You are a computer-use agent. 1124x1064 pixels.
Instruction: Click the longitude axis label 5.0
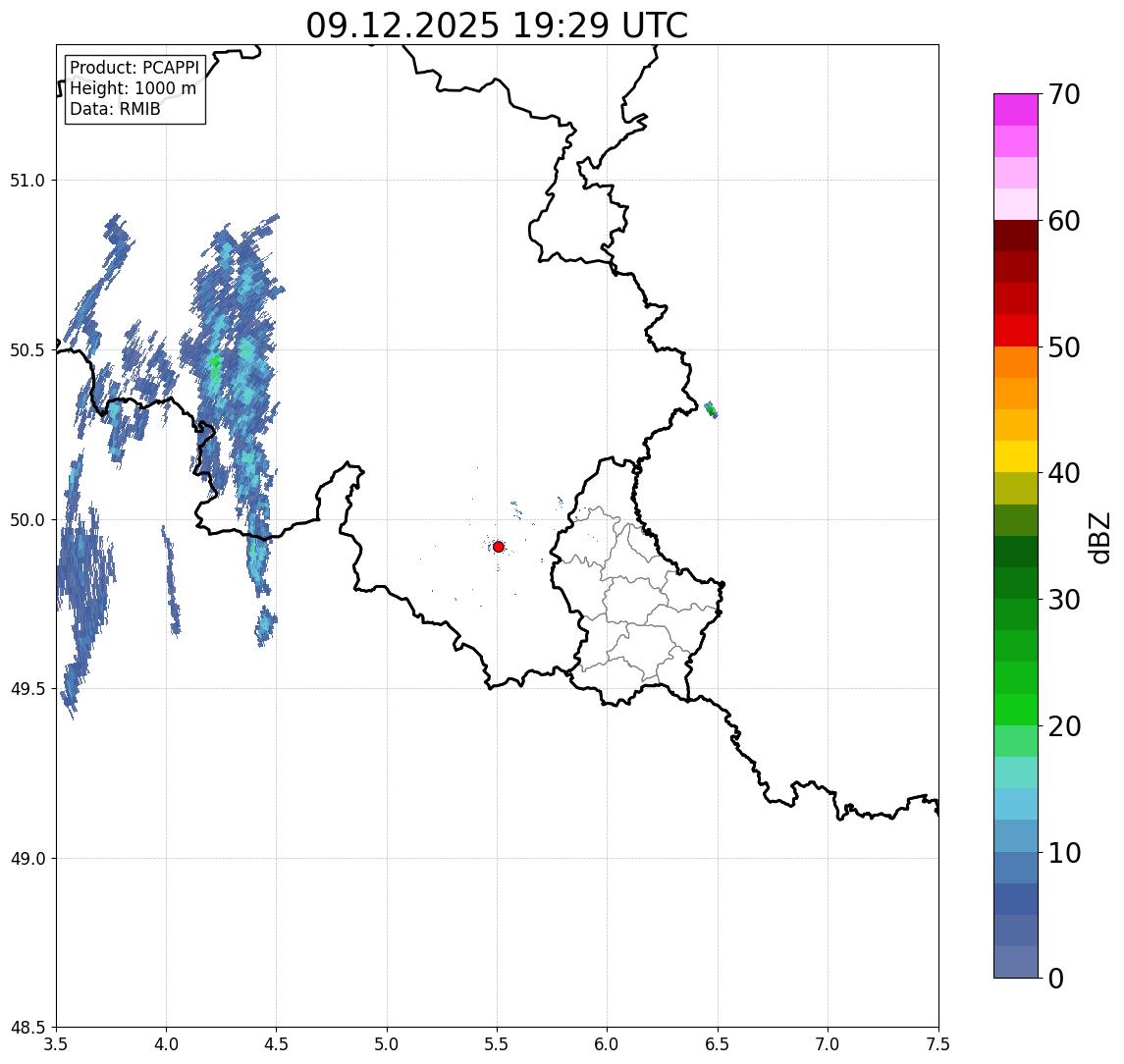(387, 1044)
